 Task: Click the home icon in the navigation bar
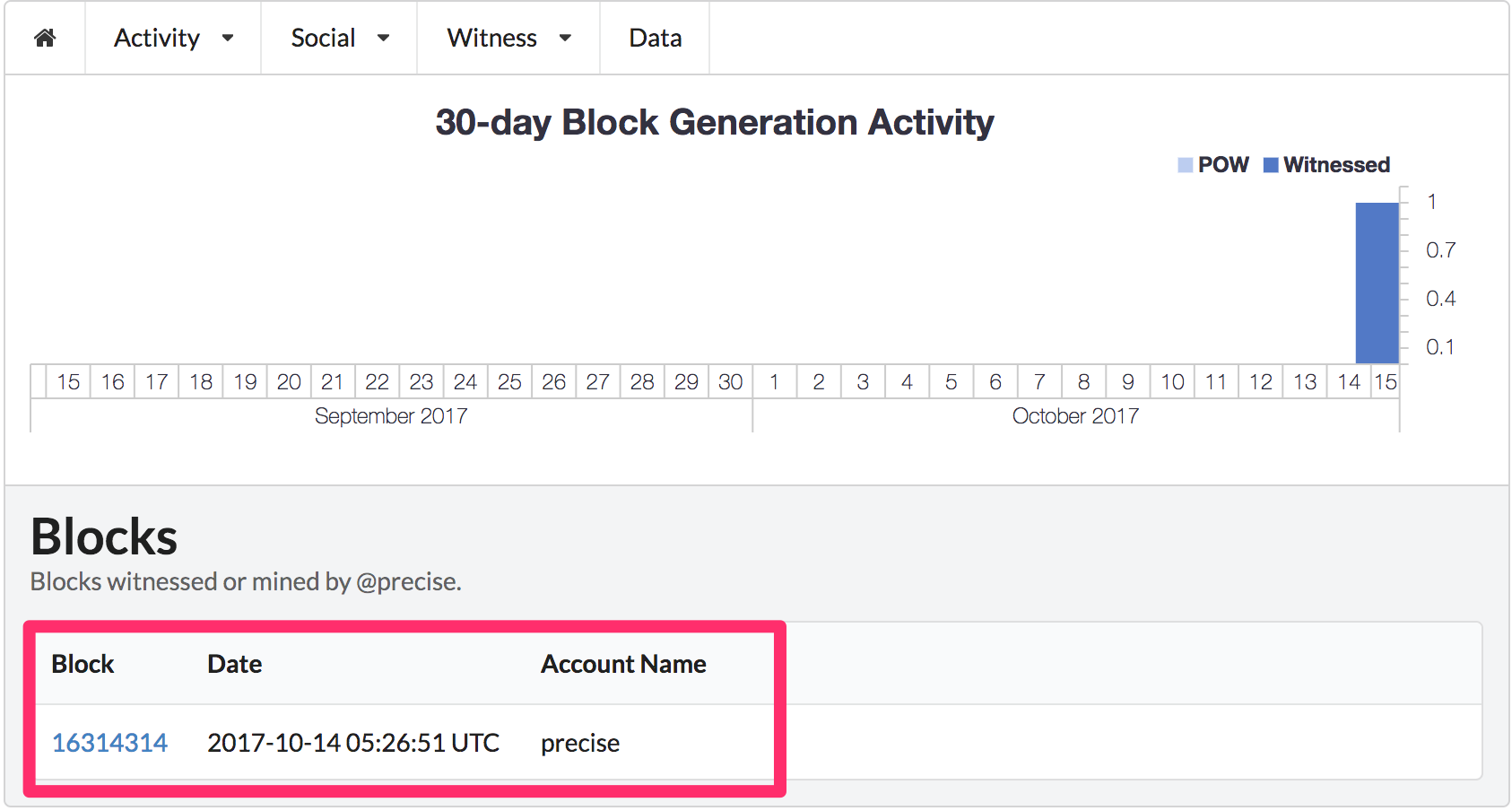click(x=45, y=38)
